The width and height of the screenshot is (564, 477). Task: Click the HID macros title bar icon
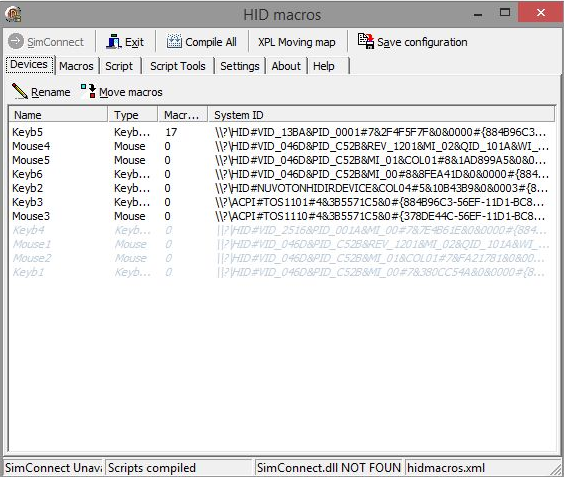click(13, 14)
